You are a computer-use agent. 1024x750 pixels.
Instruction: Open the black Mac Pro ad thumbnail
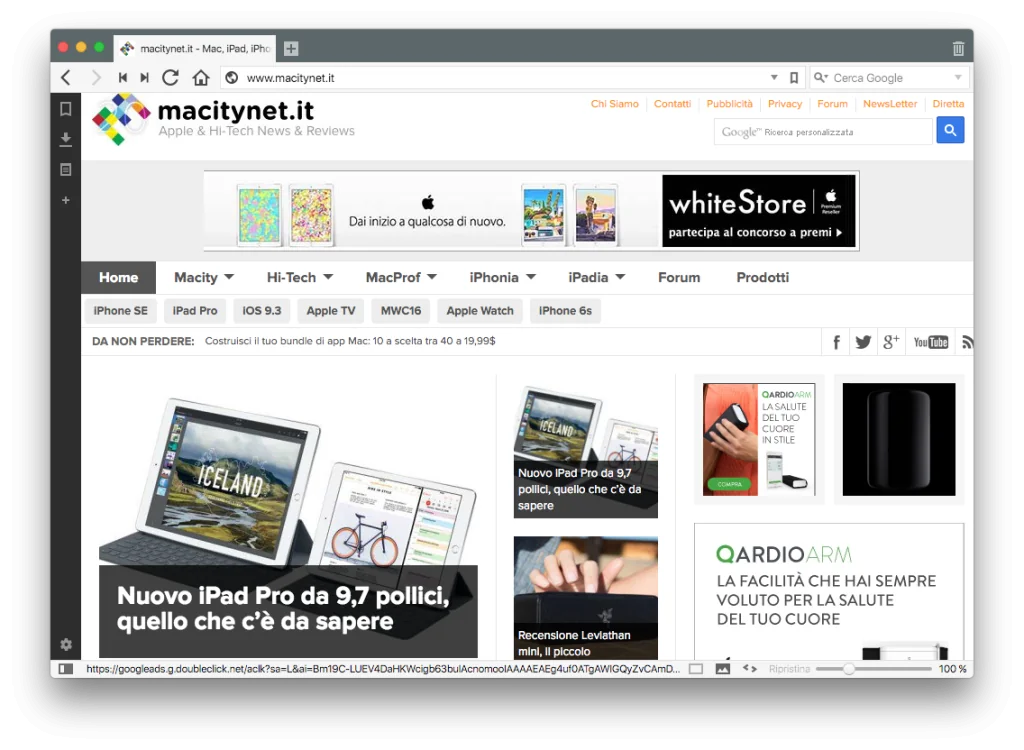899,439
